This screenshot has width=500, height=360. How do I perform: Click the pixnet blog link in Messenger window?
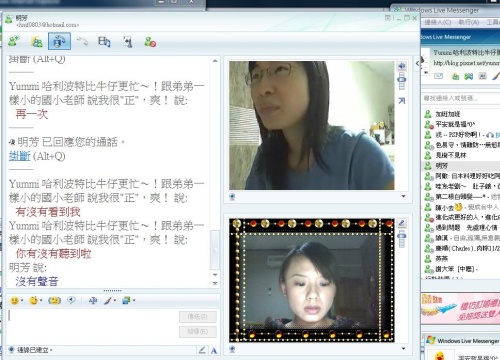coord(467,63)
